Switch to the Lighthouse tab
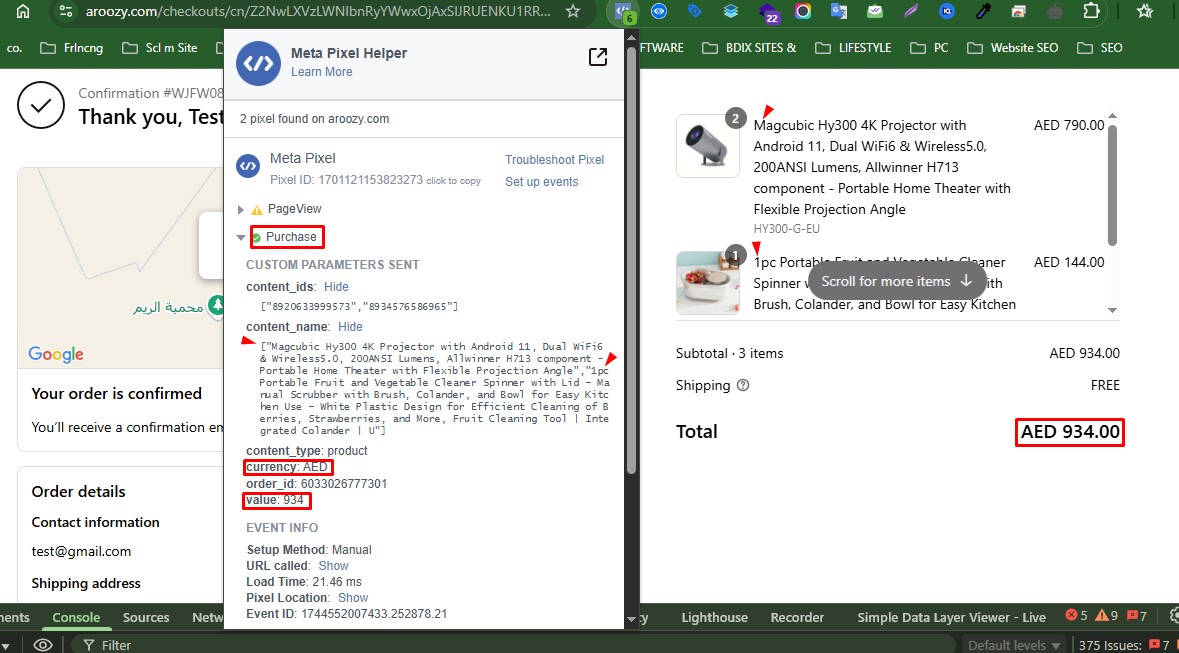The height and width of the screenshot is (653, 1179). 714,617
